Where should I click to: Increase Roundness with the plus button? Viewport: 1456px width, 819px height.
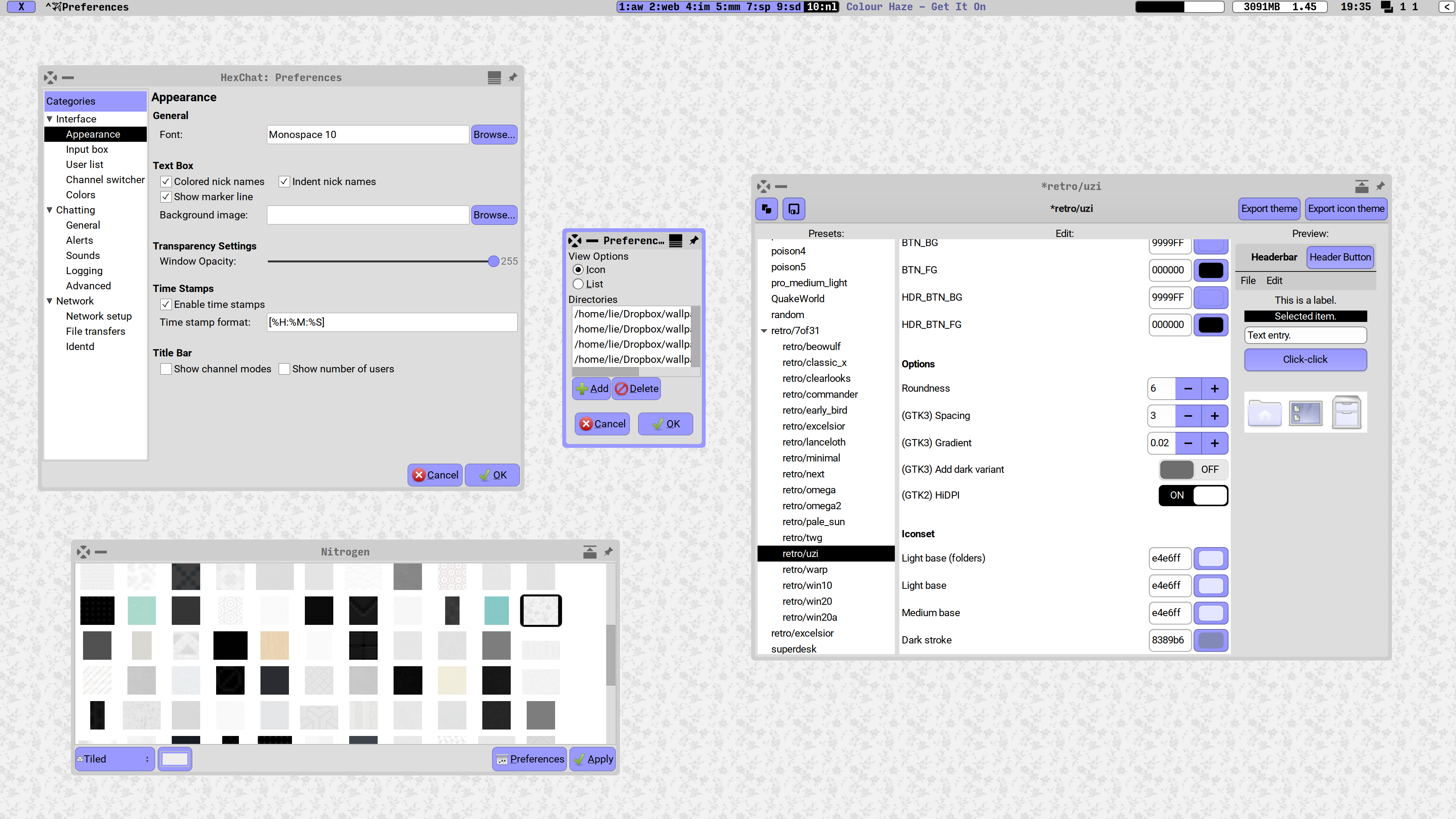[1214, 388]
